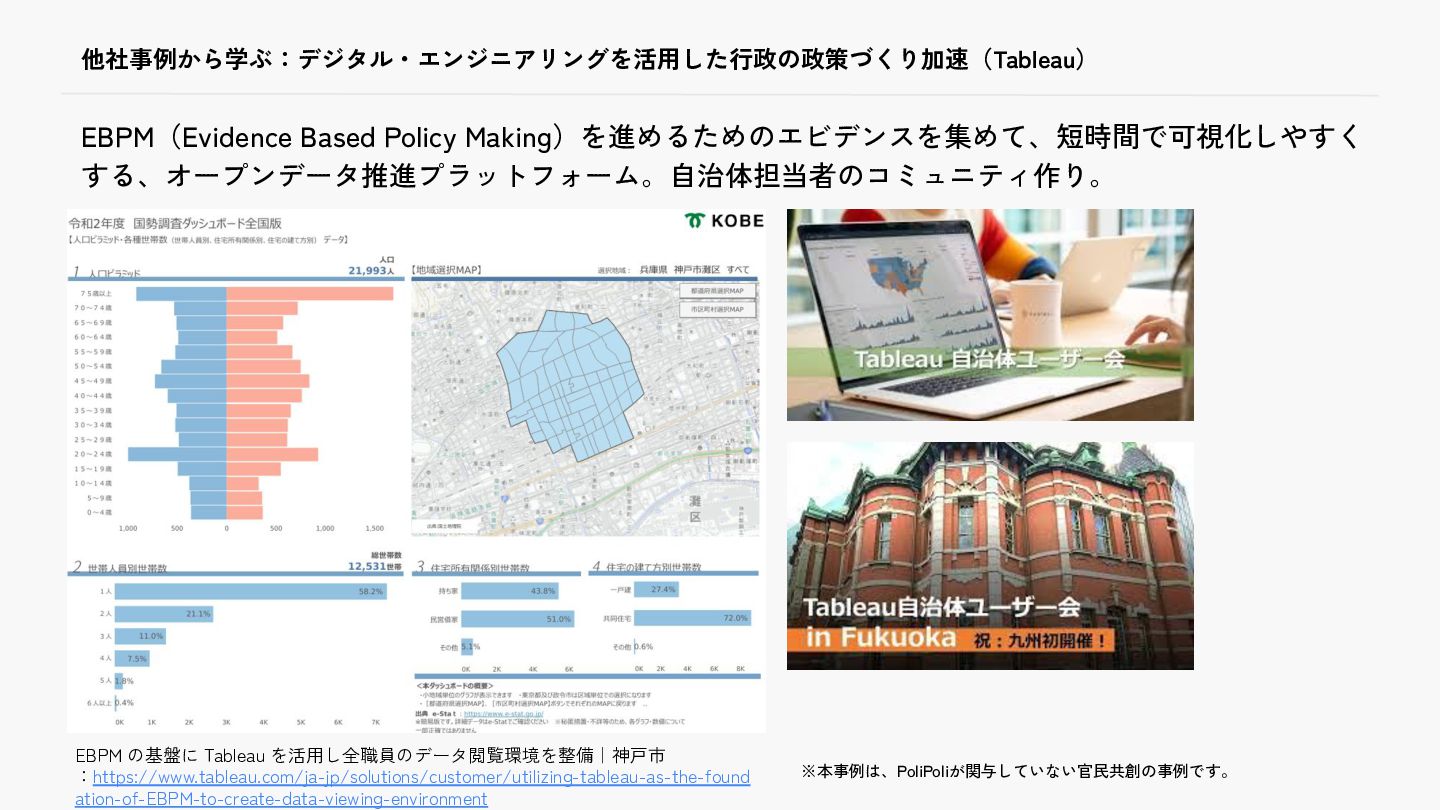Click the 都道府県選択MAP button on the map
Screen dimensions: 1440x810
[x=717, y=291]
